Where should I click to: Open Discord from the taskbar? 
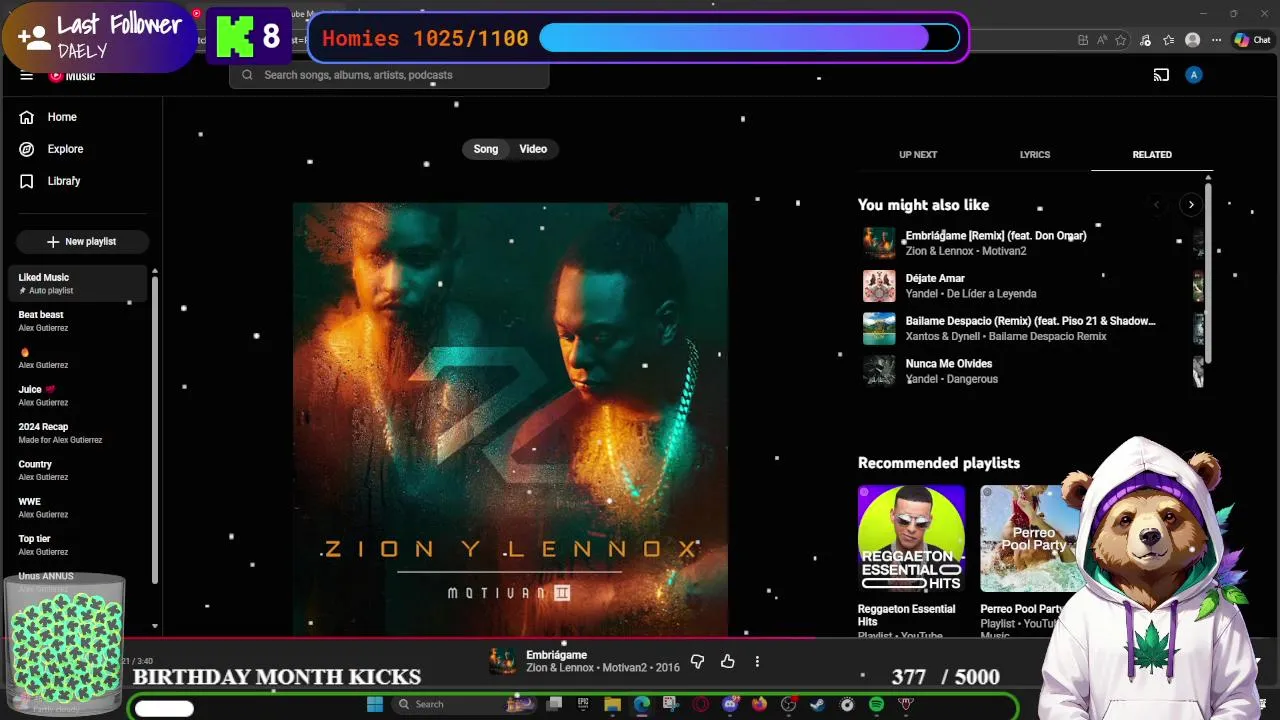click(730, 704)
